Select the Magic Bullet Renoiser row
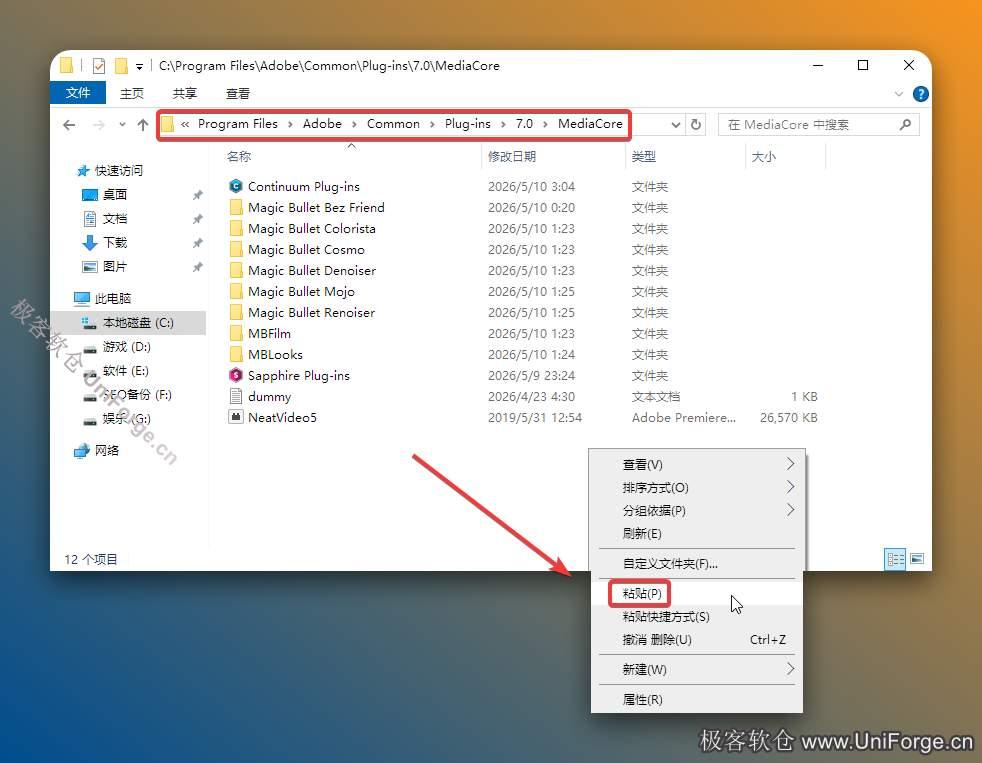982x763 pixels. [x=523, y=313]
